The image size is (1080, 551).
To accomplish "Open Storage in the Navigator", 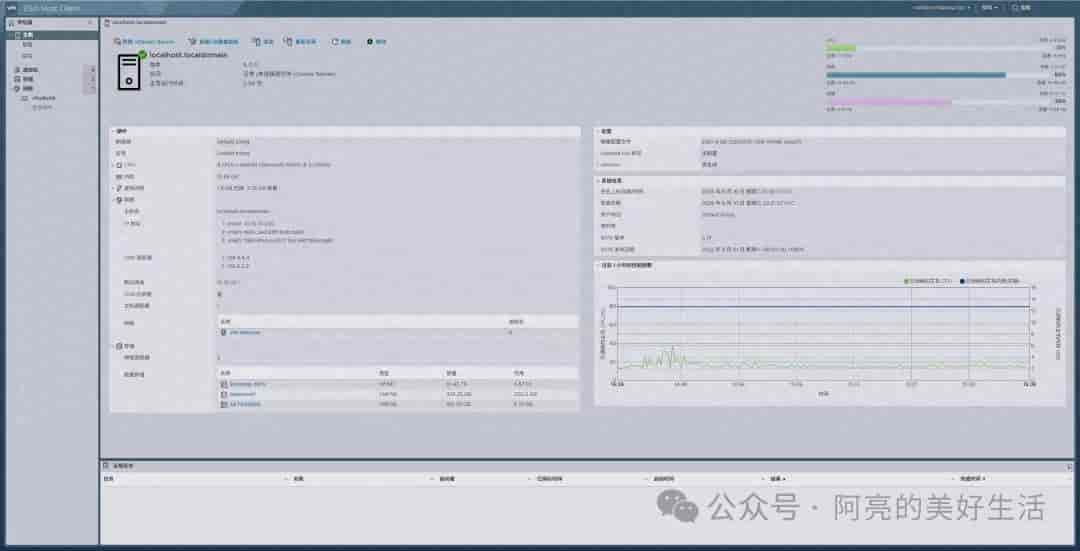I will [x=28, y=79].
